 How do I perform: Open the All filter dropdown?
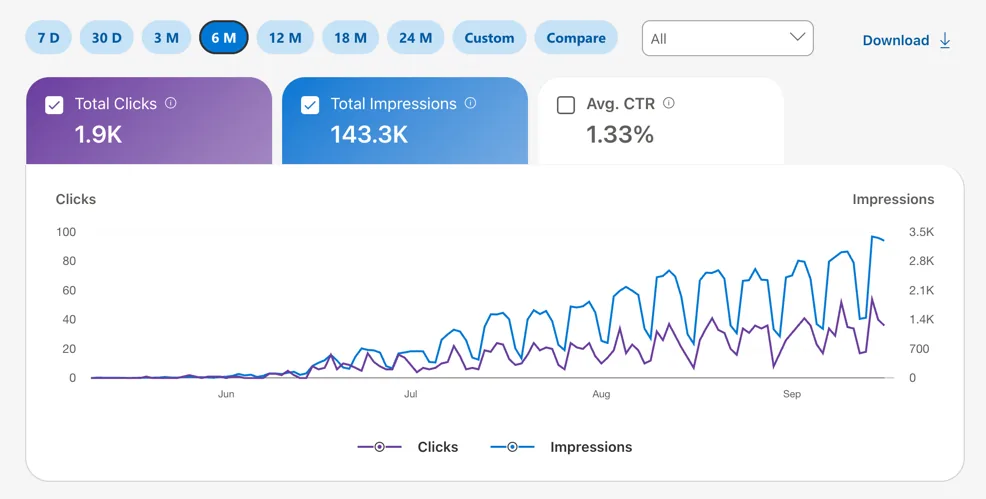point(728,38)
